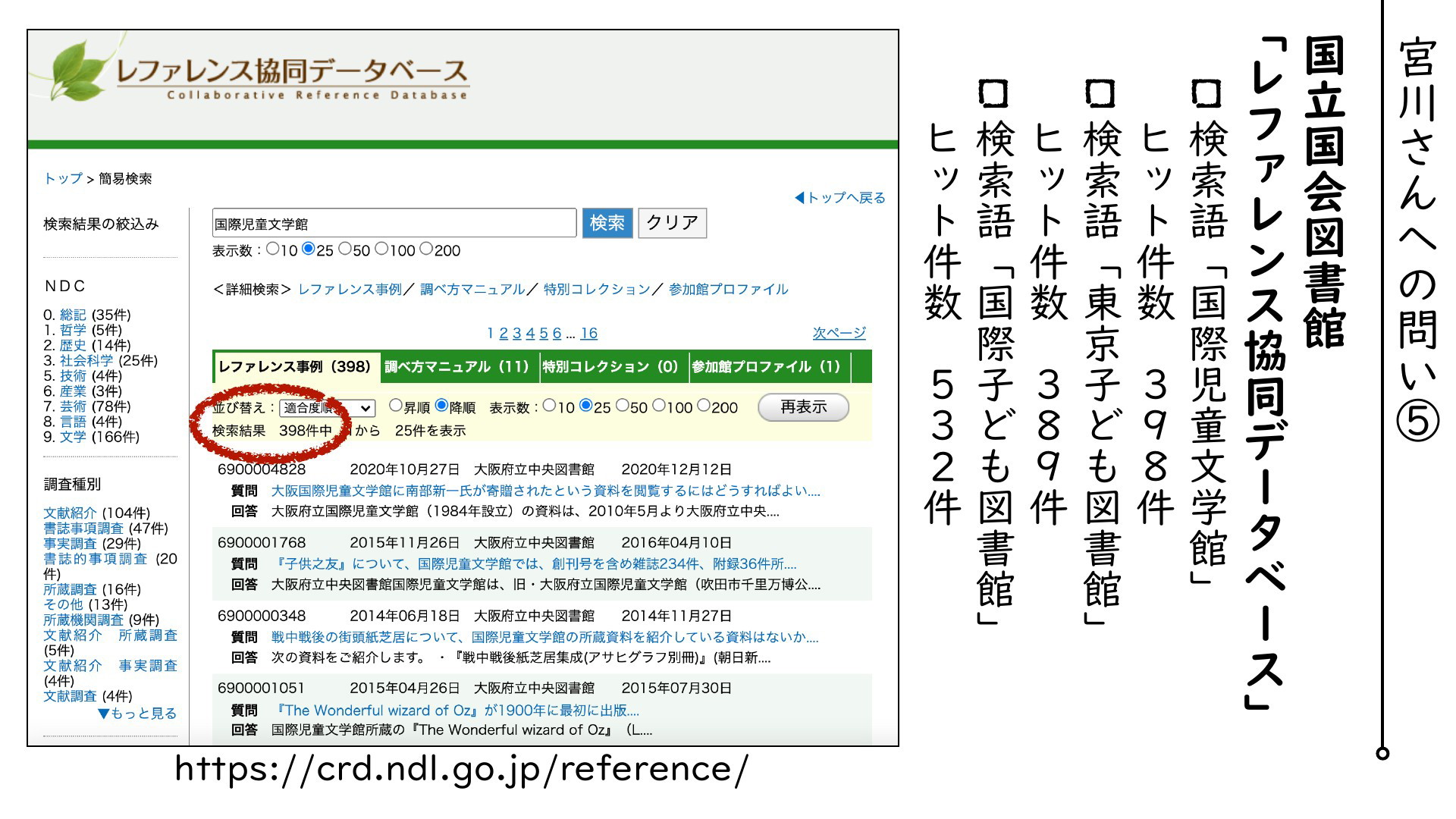Select upper 表示数 200 radio button

pyautogui.click(x=425, y=249)
